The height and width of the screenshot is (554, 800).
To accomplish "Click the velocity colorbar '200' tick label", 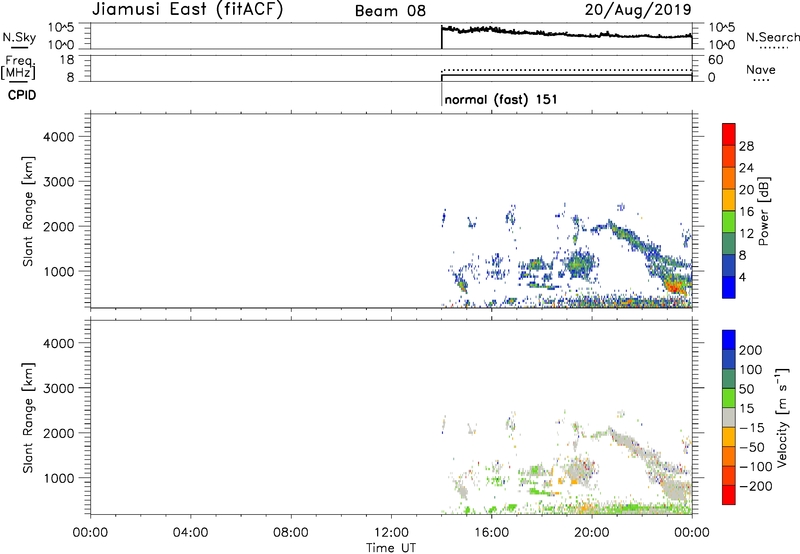I will (751, 350).
